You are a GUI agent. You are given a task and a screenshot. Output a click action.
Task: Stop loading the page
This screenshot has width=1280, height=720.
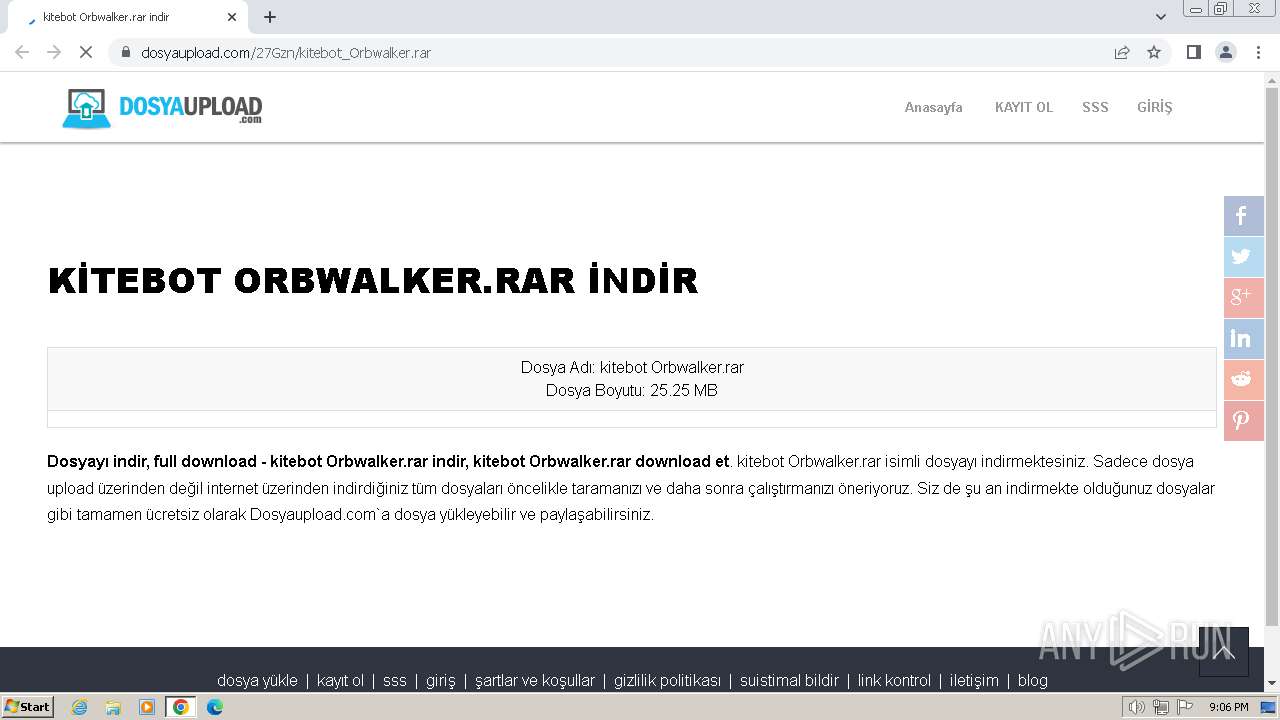86,52
